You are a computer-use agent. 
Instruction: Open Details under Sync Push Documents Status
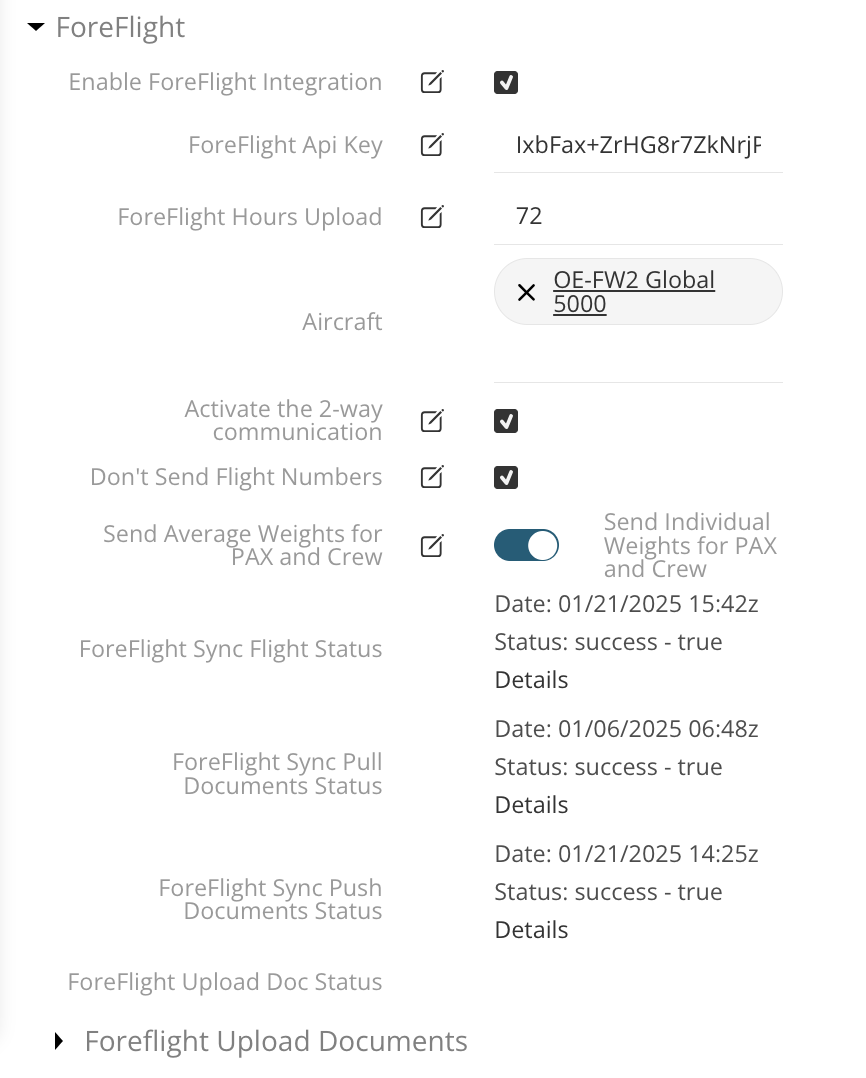coord(531,929)
